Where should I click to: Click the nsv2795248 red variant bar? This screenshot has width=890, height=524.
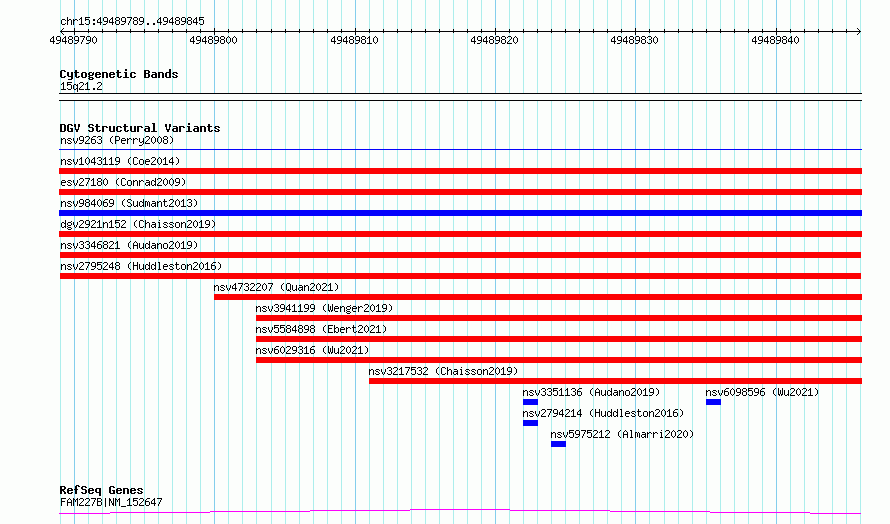(x=460, y=276)
